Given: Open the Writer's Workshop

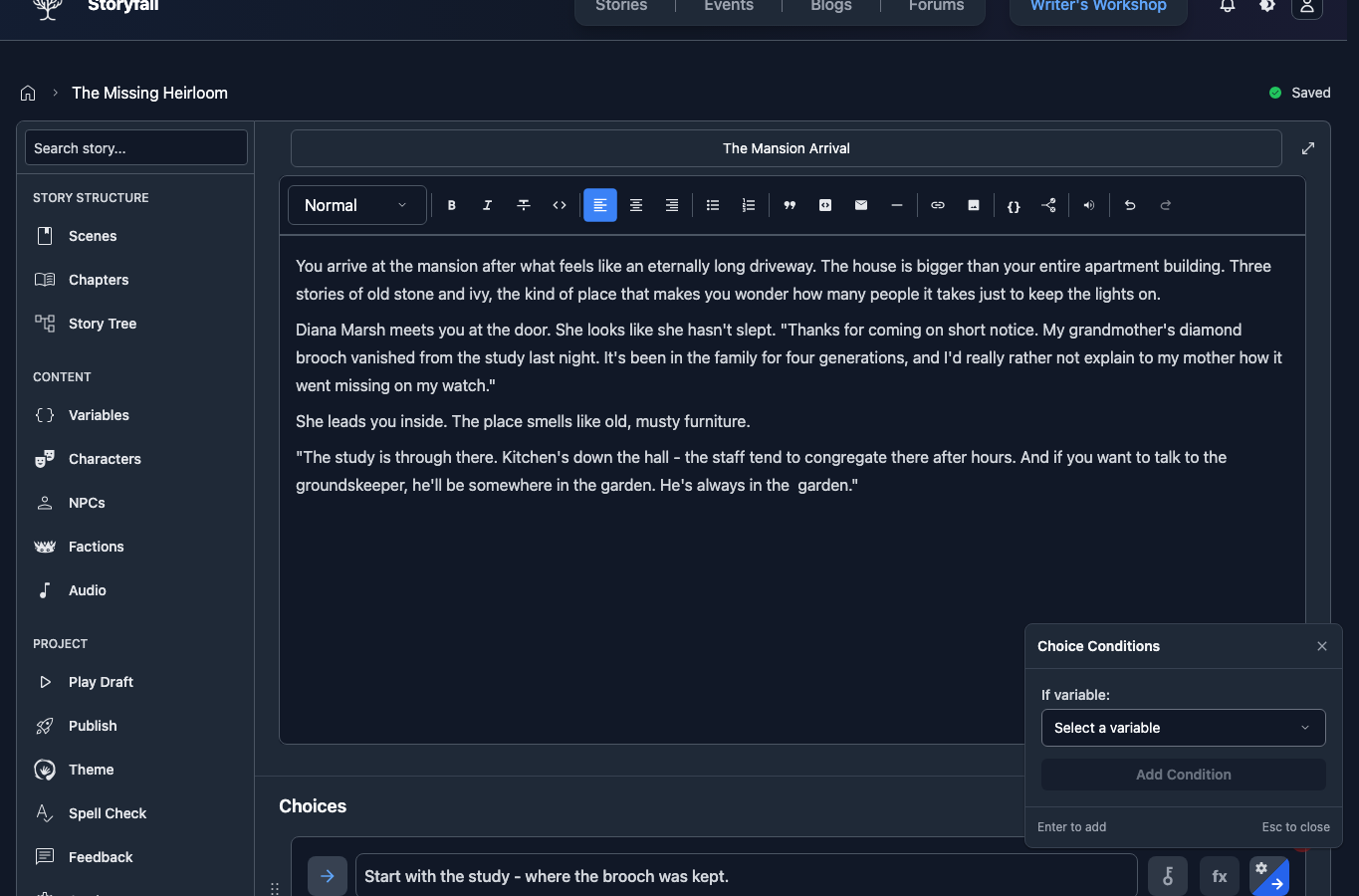Looking at the screenshot, I should 1097,6.
